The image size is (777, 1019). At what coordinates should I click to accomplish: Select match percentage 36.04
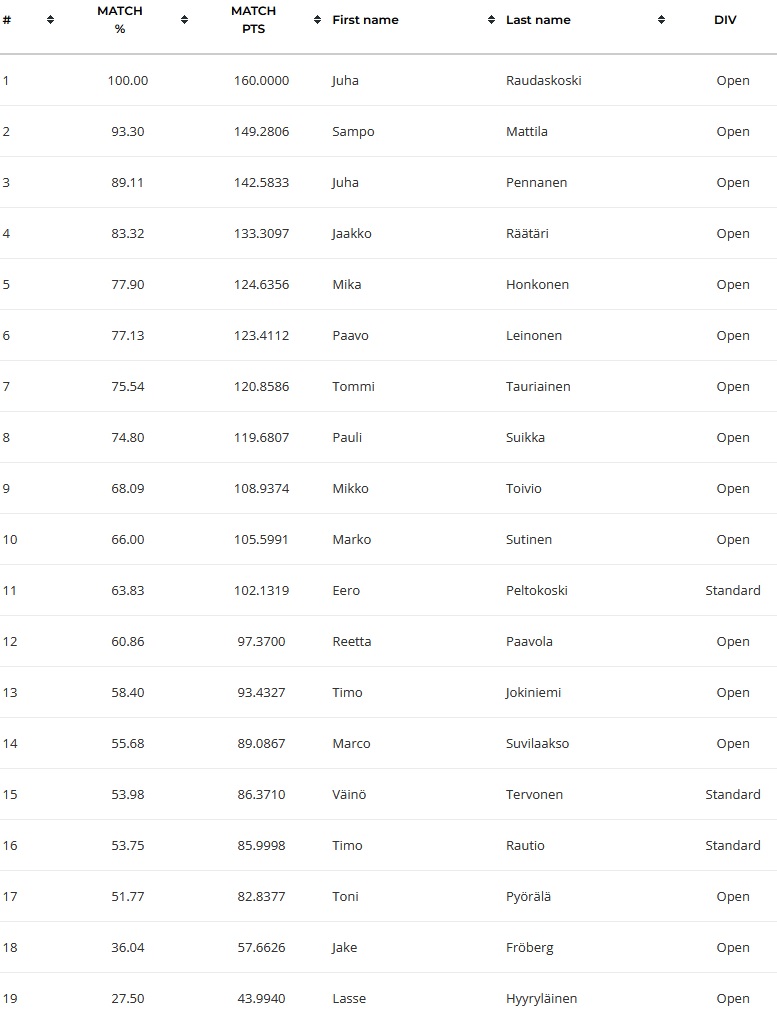[127, 948]
